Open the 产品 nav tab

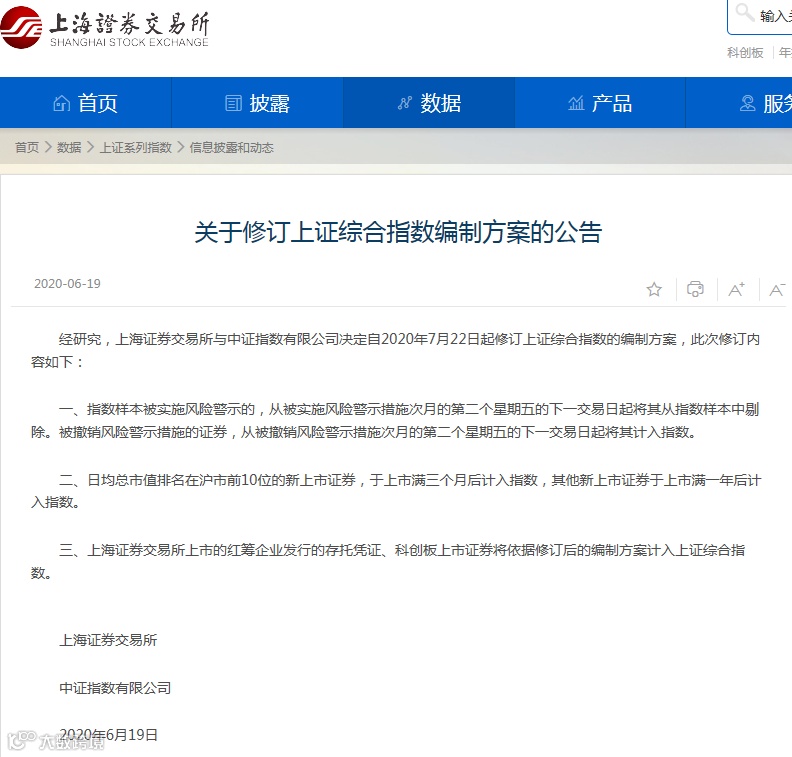pyautogui.click(x=600, y=103)
